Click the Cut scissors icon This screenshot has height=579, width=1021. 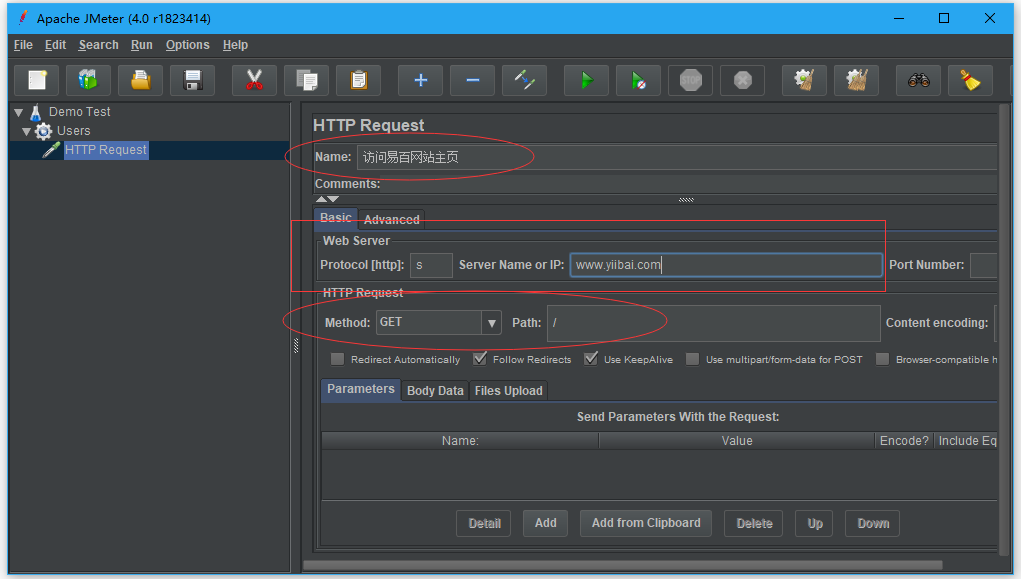point(254,80)
